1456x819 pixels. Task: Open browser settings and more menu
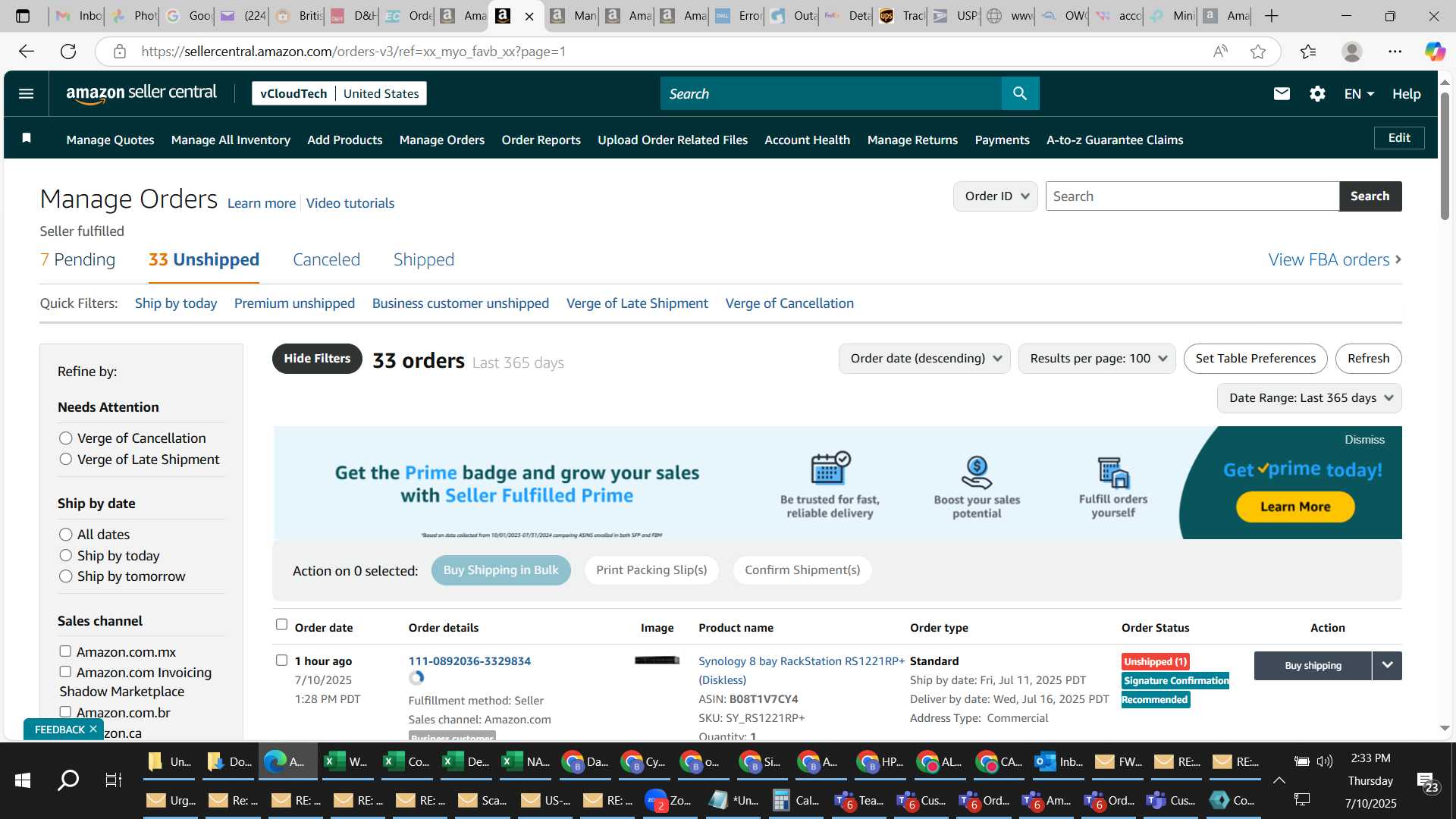(1395, 52)
